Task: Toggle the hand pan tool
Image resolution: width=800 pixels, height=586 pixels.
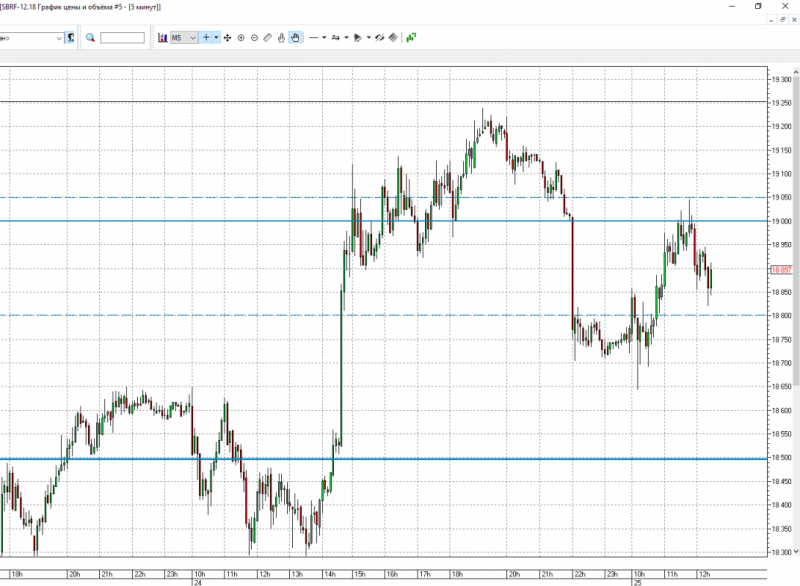Action: 295,38
